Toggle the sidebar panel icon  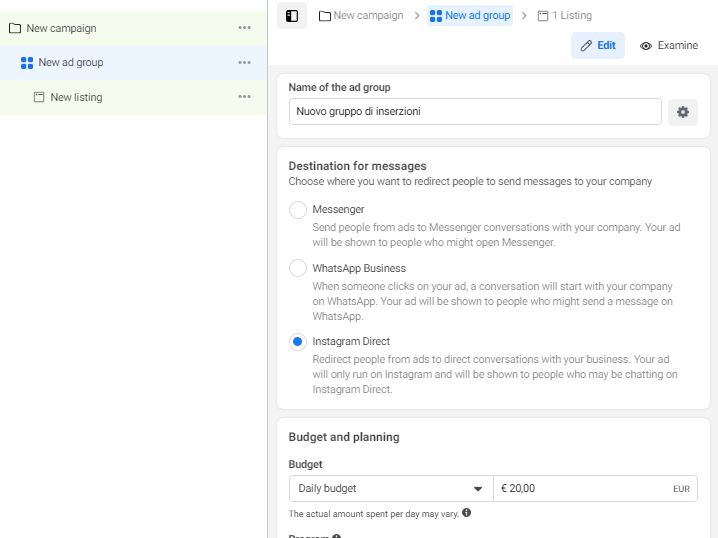(x=292, y=16)
